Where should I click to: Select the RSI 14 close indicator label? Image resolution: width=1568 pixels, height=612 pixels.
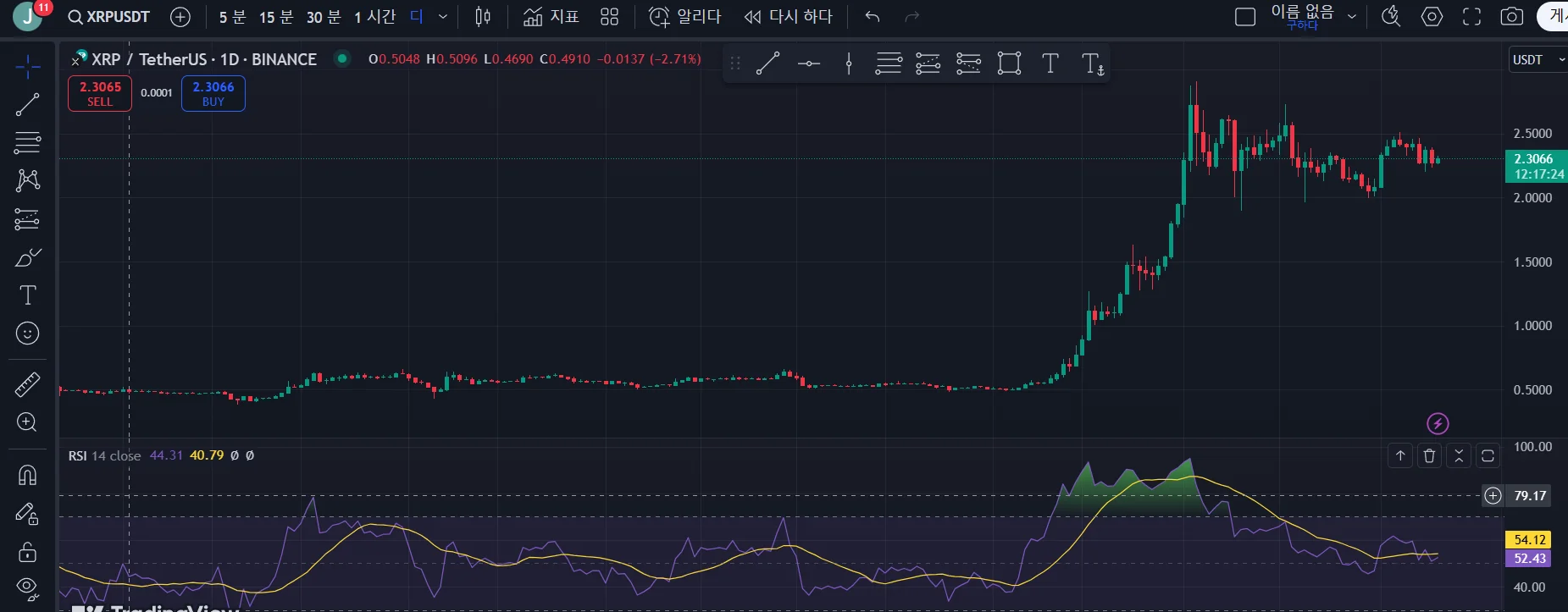105,455
